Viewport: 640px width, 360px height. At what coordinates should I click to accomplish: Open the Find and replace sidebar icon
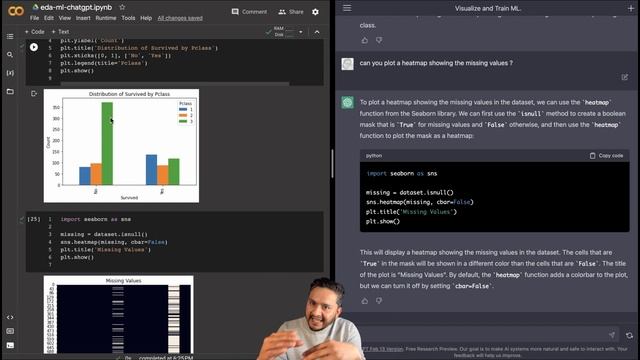(x=10, y=54)
